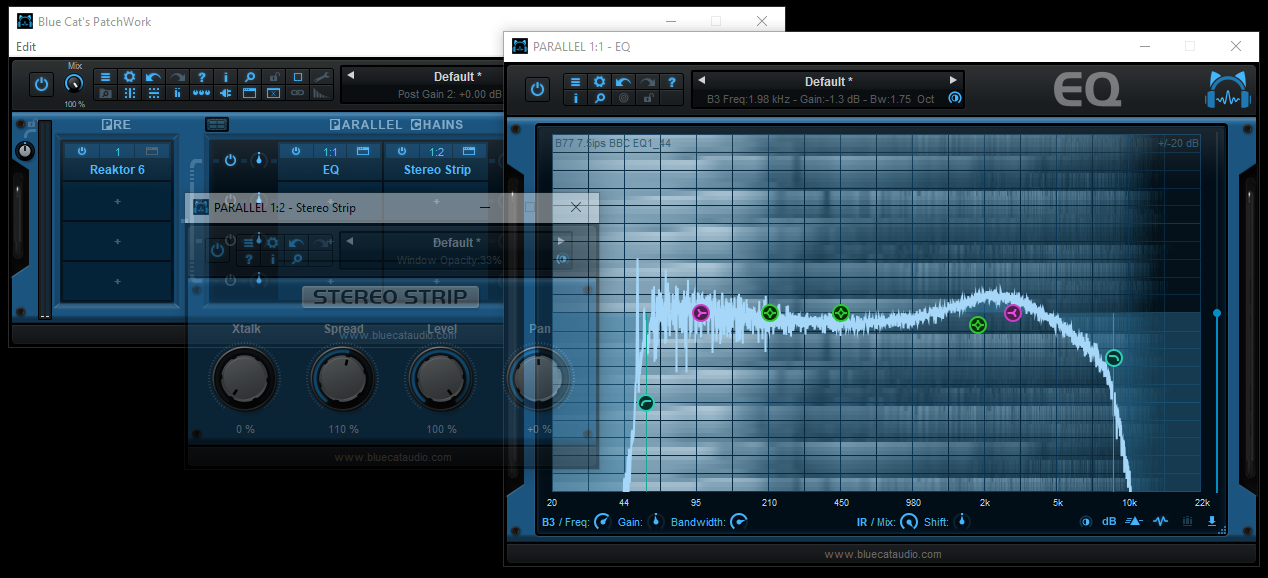Open PatchWork main menu icon
This screenshot has height=578, width=1268.
pos(105,77)
